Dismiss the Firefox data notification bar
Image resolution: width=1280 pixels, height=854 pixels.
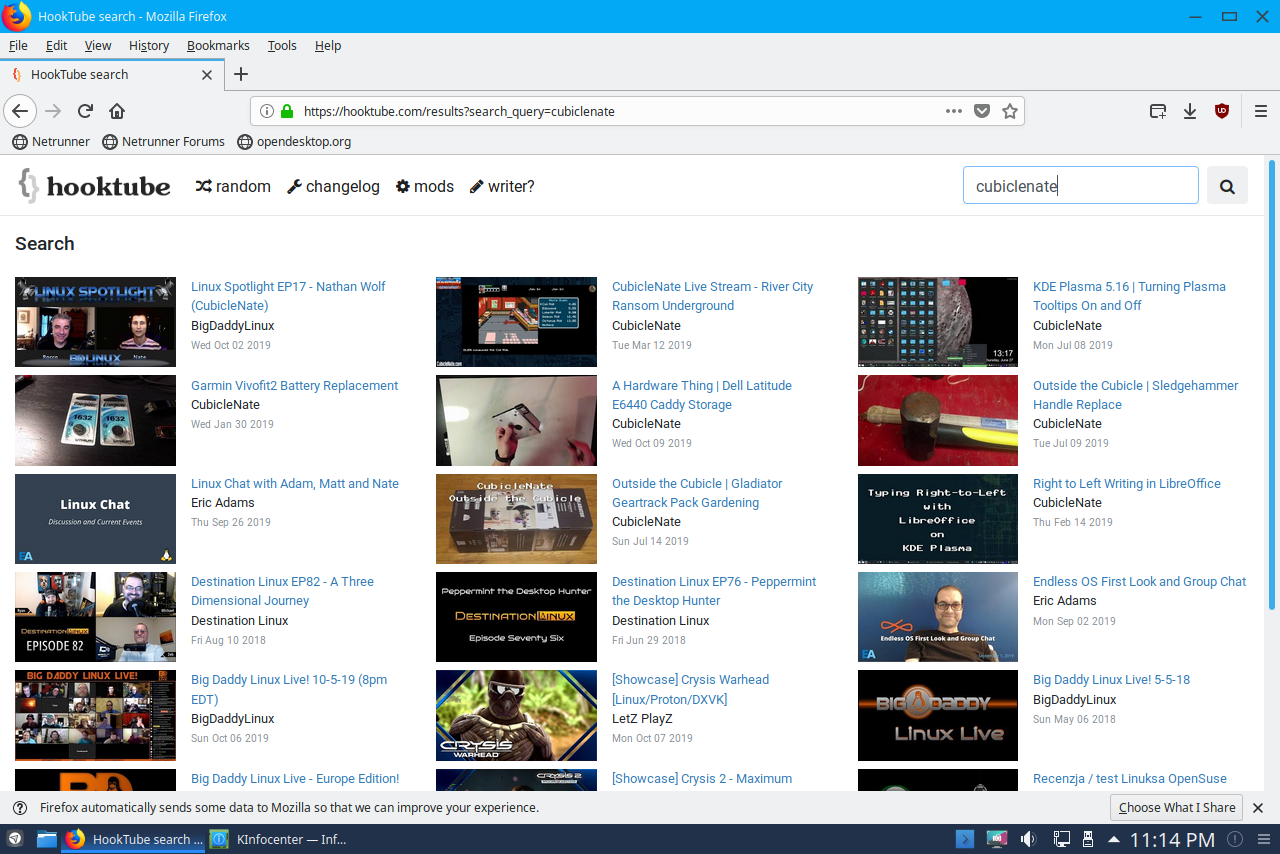tap(1258, 808)
